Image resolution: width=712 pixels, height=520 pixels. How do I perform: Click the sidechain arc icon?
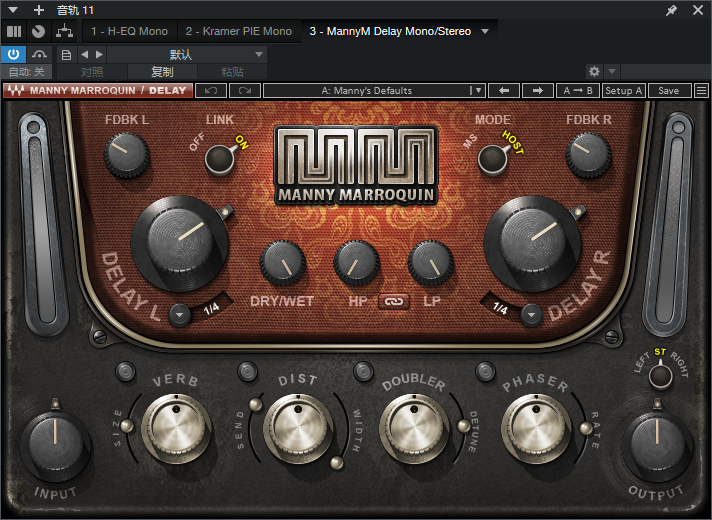click(40, 55)
